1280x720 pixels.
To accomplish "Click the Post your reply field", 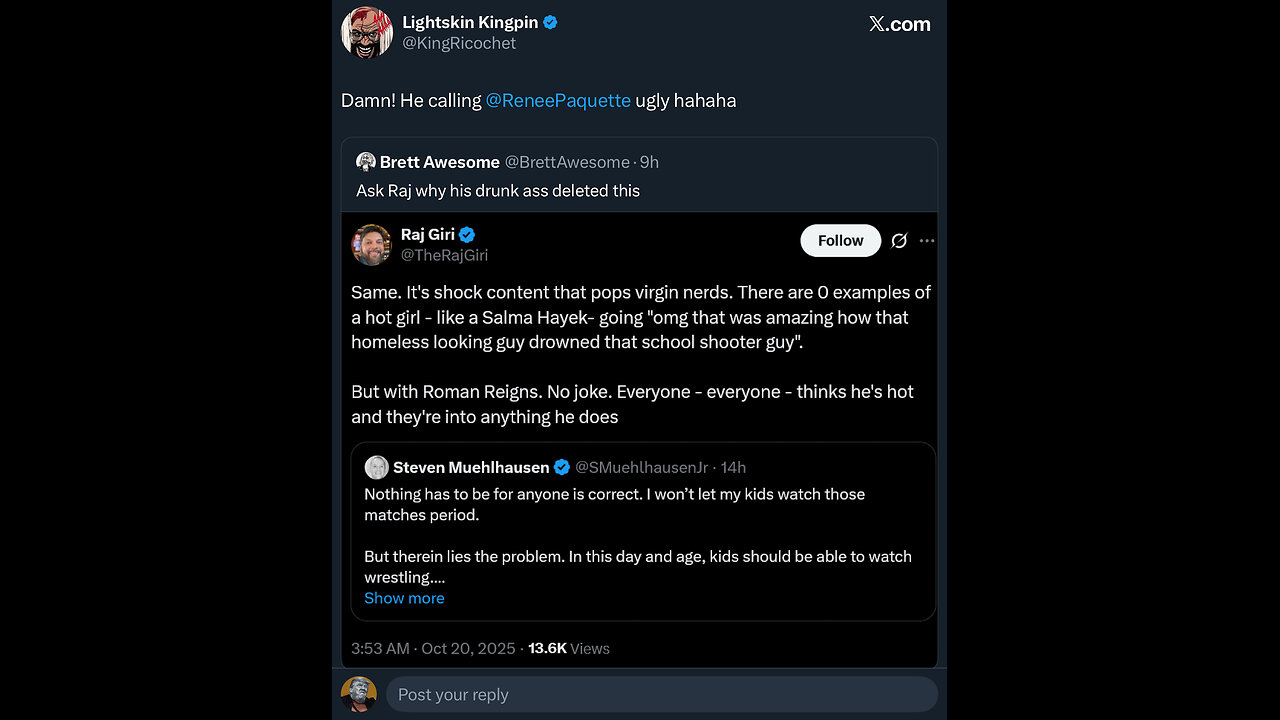I will (660, 694).
